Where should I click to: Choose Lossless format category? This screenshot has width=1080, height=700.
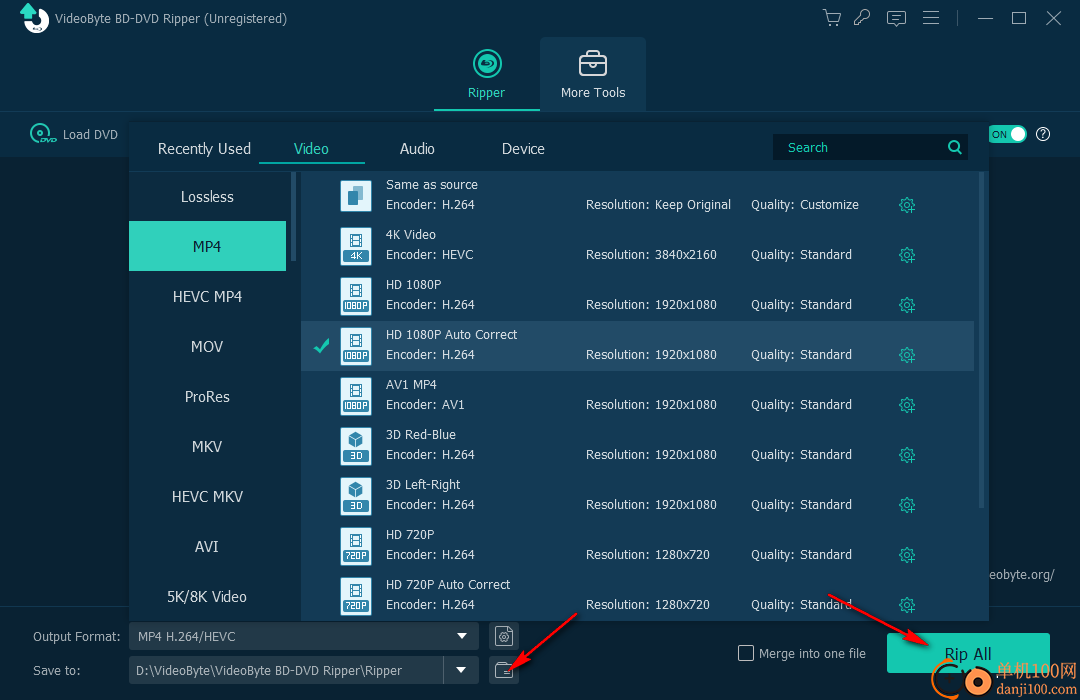(x=207, y=196)
